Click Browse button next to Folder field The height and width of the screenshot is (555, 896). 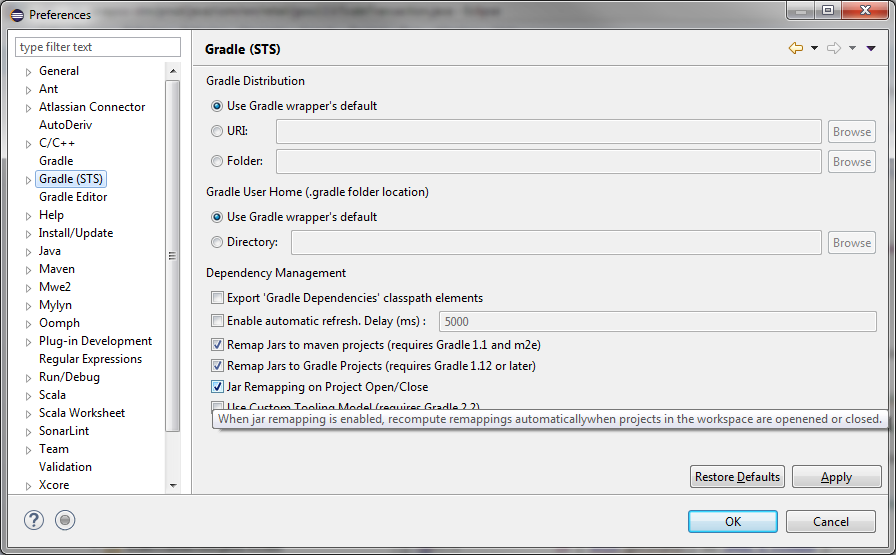coord(852,162)
